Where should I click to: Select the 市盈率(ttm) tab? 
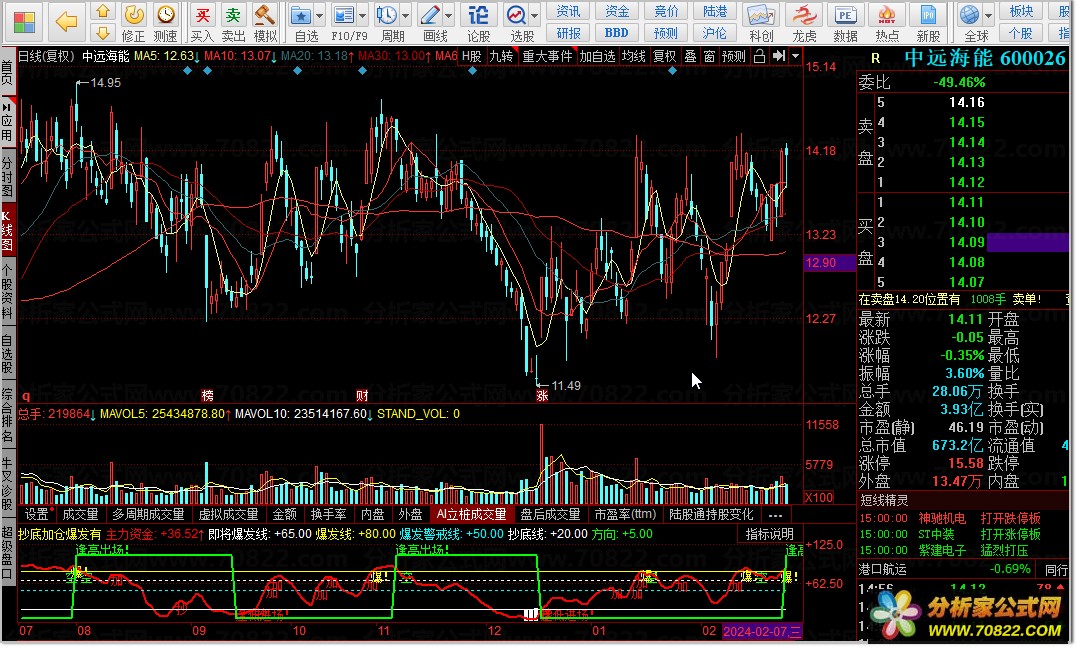pyautogui.click(x=625, y=515)
